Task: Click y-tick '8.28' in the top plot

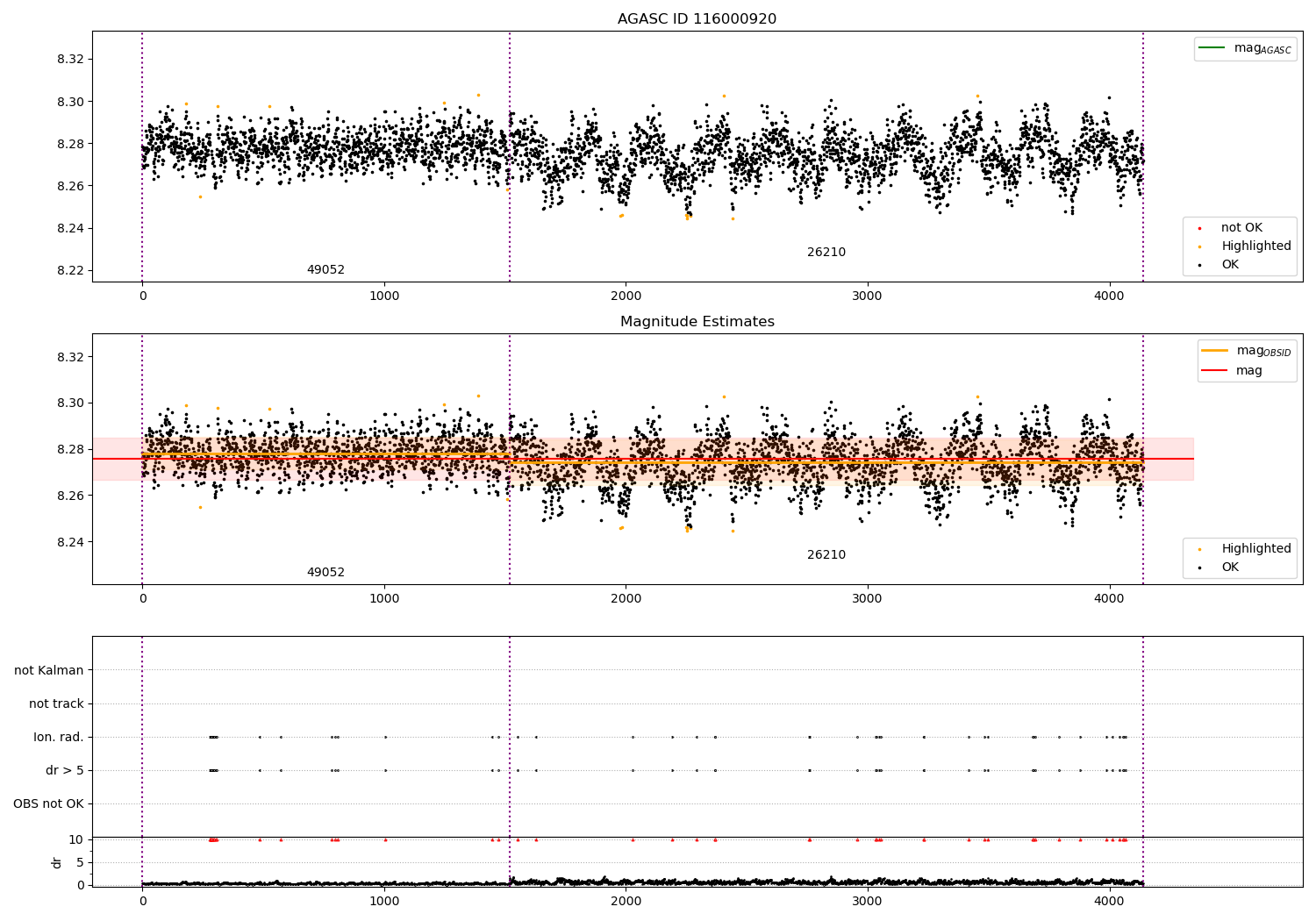Action: [70, 144]
